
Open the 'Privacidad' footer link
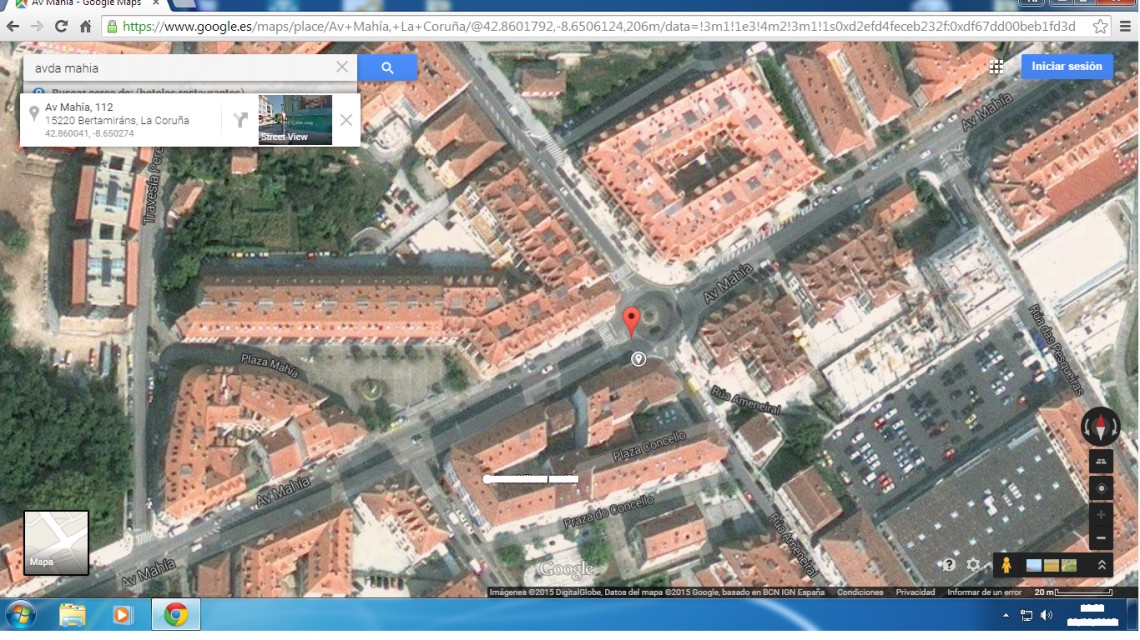(x=915, y=592)
